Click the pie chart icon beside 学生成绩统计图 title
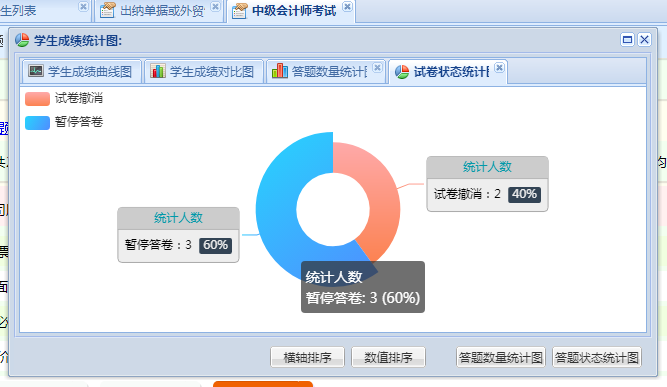Image resolution: width=667 pixels, height=387 pixels. pyautogui.click(x=22, y=40)
